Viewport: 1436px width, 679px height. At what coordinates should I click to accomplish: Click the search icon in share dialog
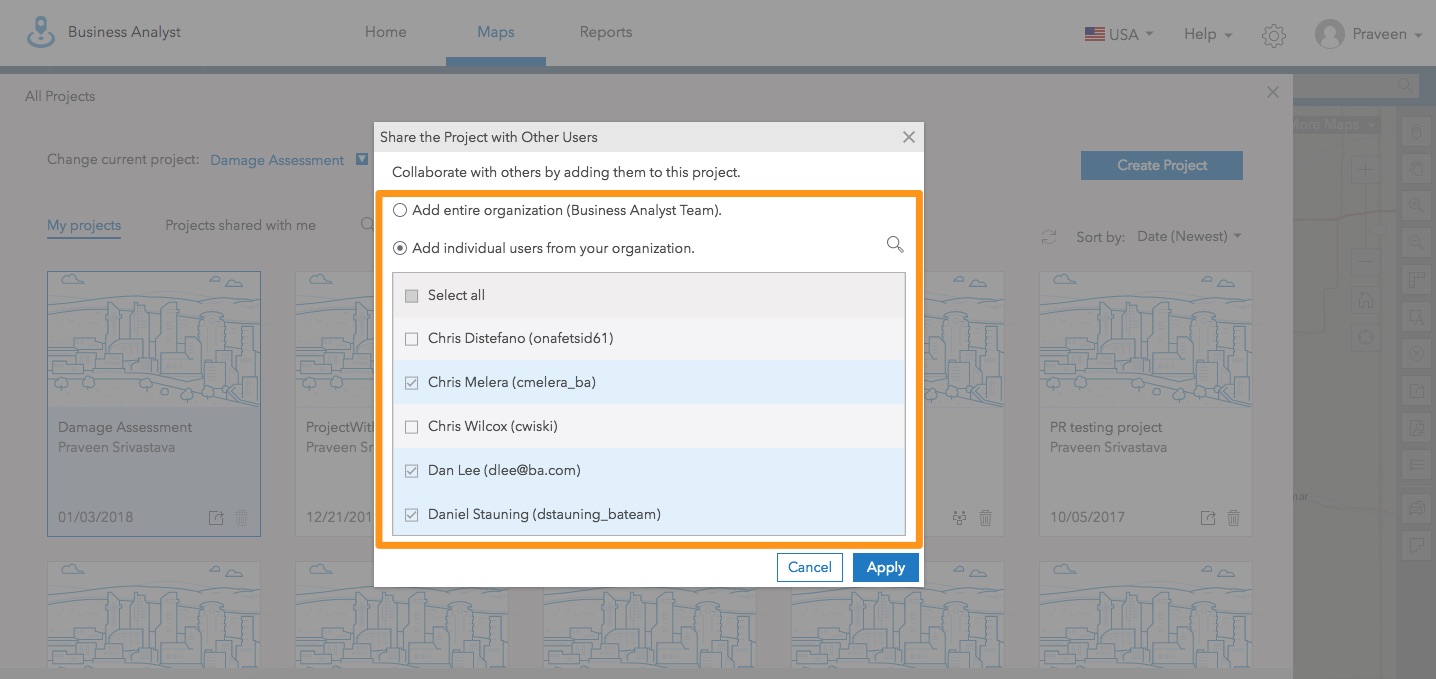(895, 245)
